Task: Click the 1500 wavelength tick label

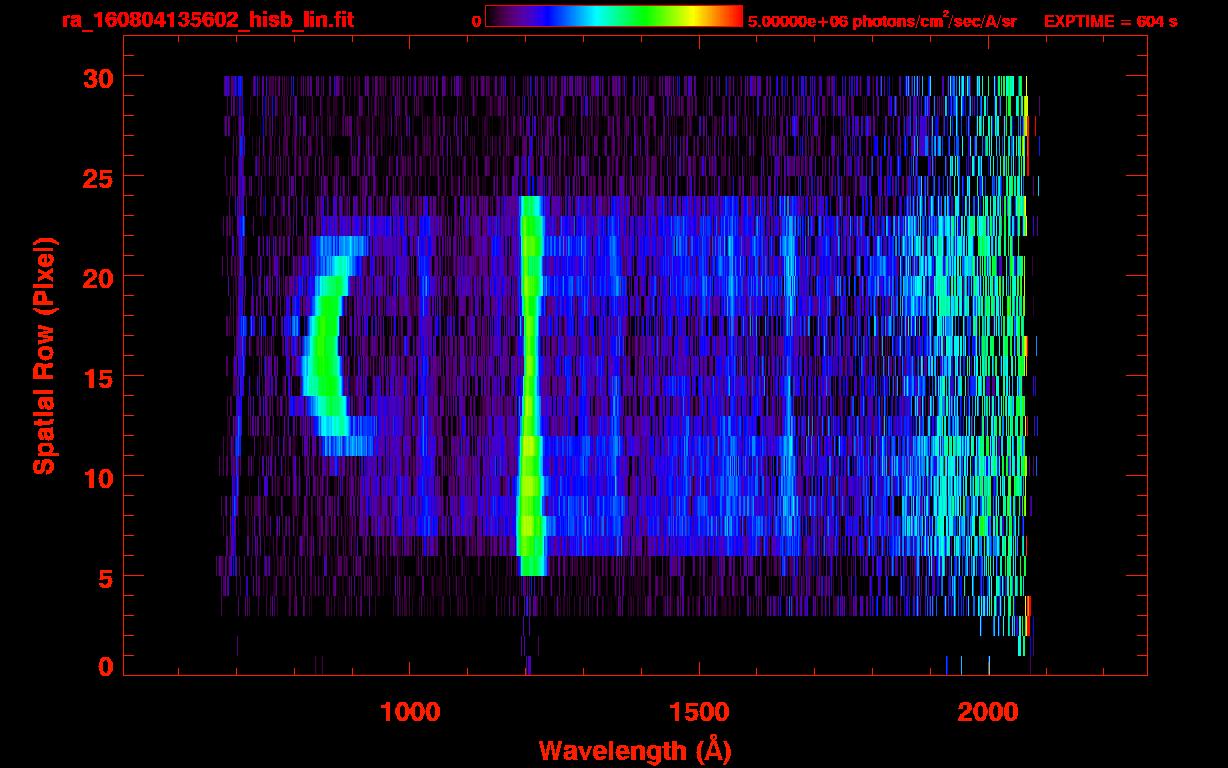Action: click(699, 712)
